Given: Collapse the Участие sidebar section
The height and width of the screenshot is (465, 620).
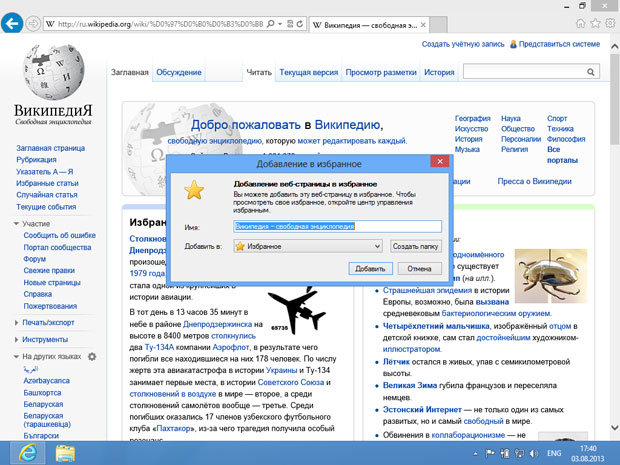Looking at the screenshot, I should [16, 224].
